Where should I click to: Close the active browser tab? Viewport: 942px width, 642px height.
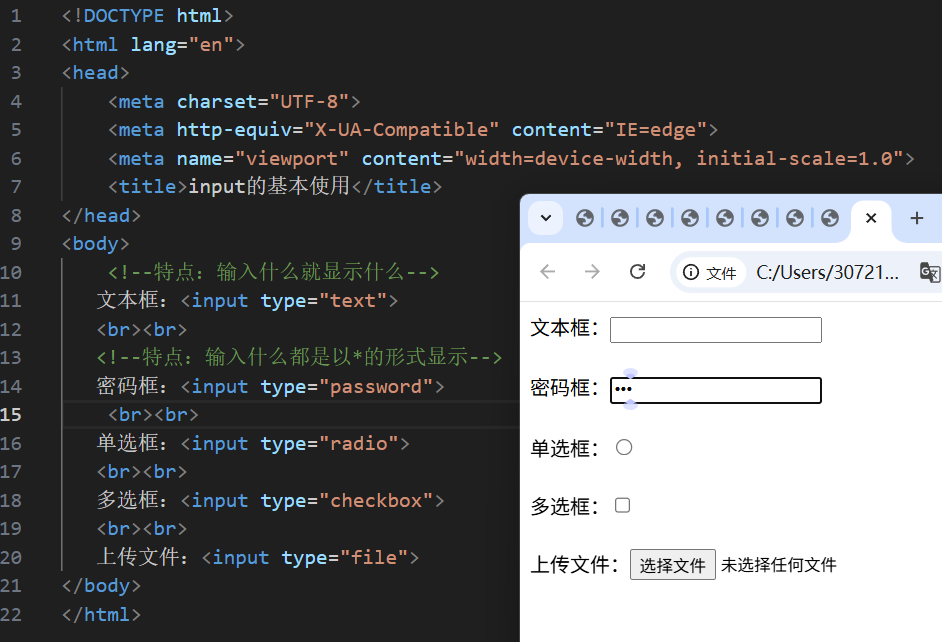871,218
